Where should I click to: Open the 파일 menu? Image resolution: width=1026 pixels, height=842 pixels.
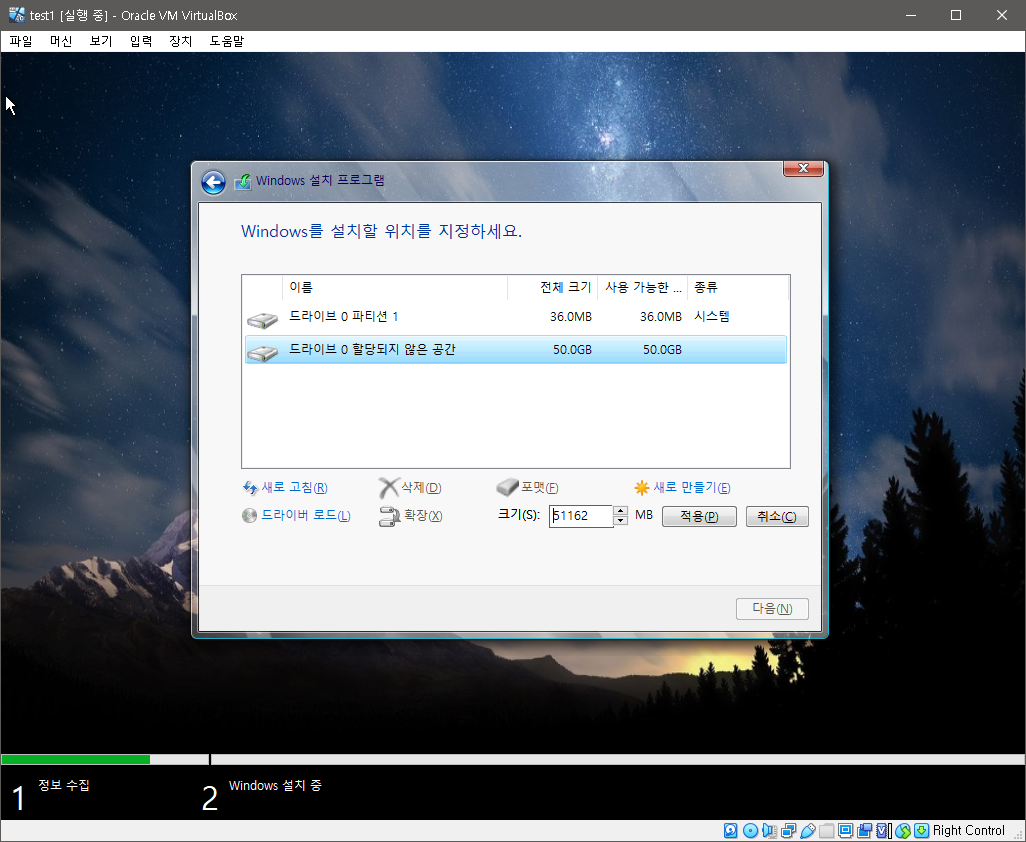tap(21, 41)
